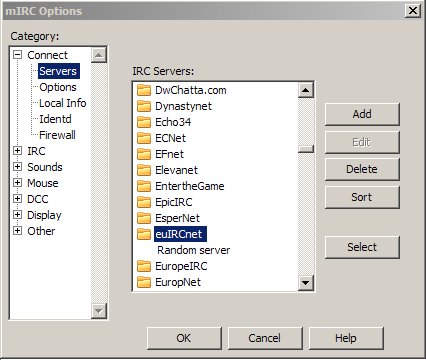Select Echo34 network name
The width and height of the screenshot is (426, 360).
tap(173, 122)
